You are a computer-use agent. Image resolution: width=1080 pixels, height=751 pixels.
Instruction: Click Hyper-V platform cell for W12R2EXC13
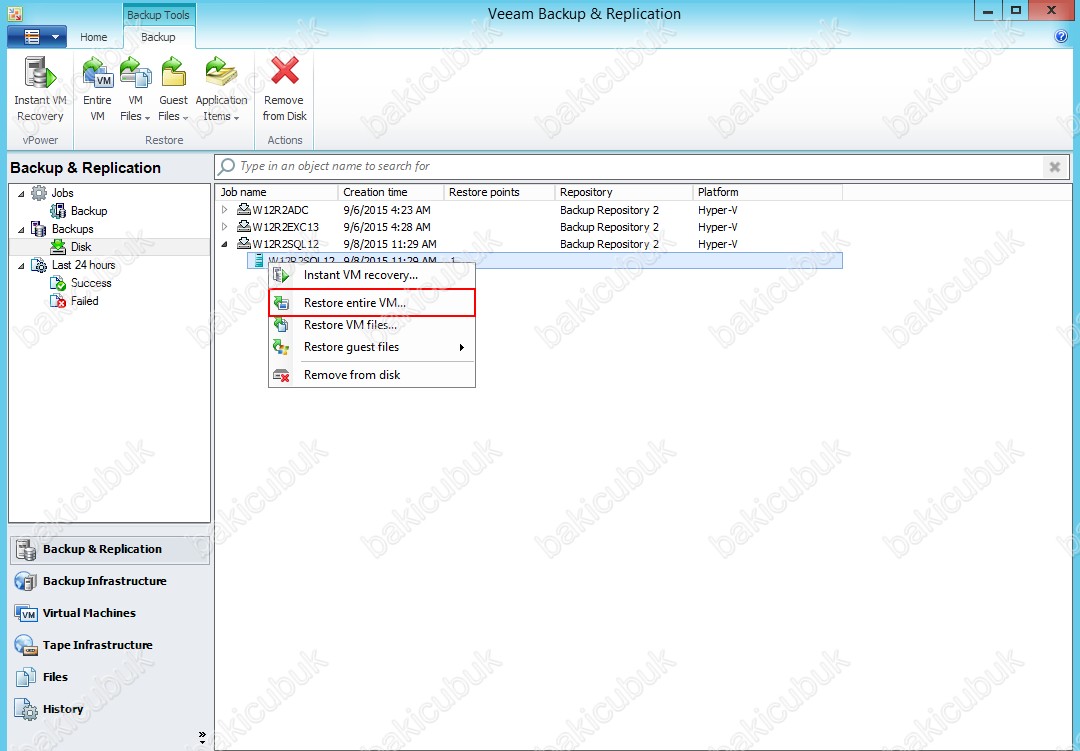718,227
